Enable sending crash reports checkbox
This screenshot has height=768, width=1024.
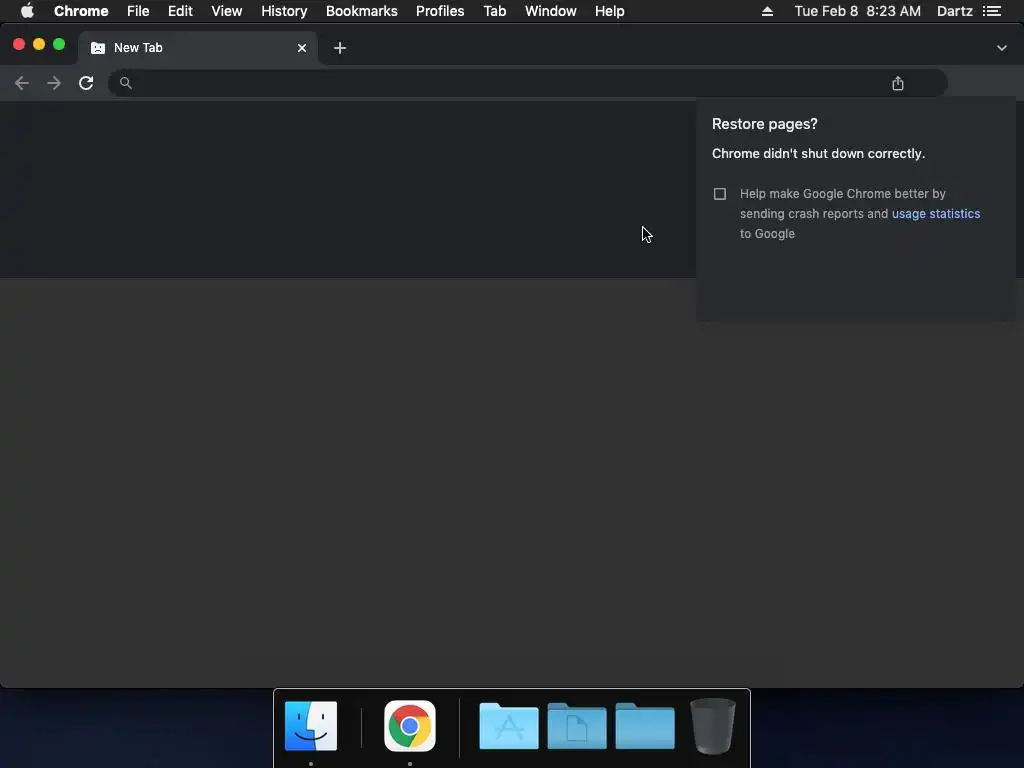coord(720,194)
